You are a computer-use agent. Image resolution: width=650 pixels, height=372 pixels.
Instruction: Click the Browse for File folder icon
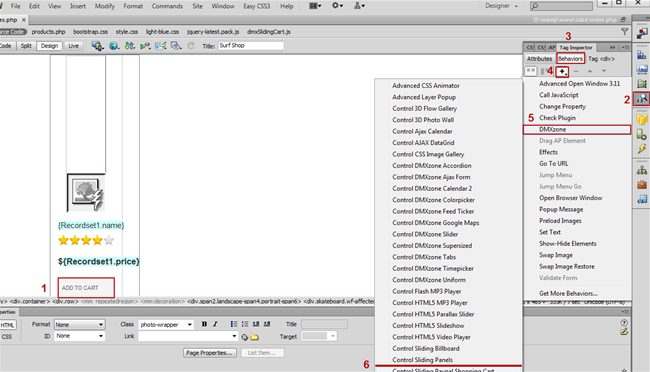click(255, 337)
